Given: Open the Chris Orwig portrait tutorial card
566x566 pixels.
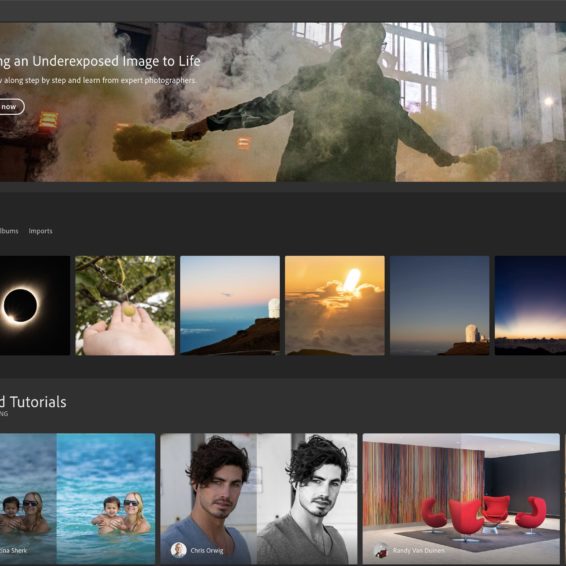Looking at the screenshot, I should click(259, 498).
